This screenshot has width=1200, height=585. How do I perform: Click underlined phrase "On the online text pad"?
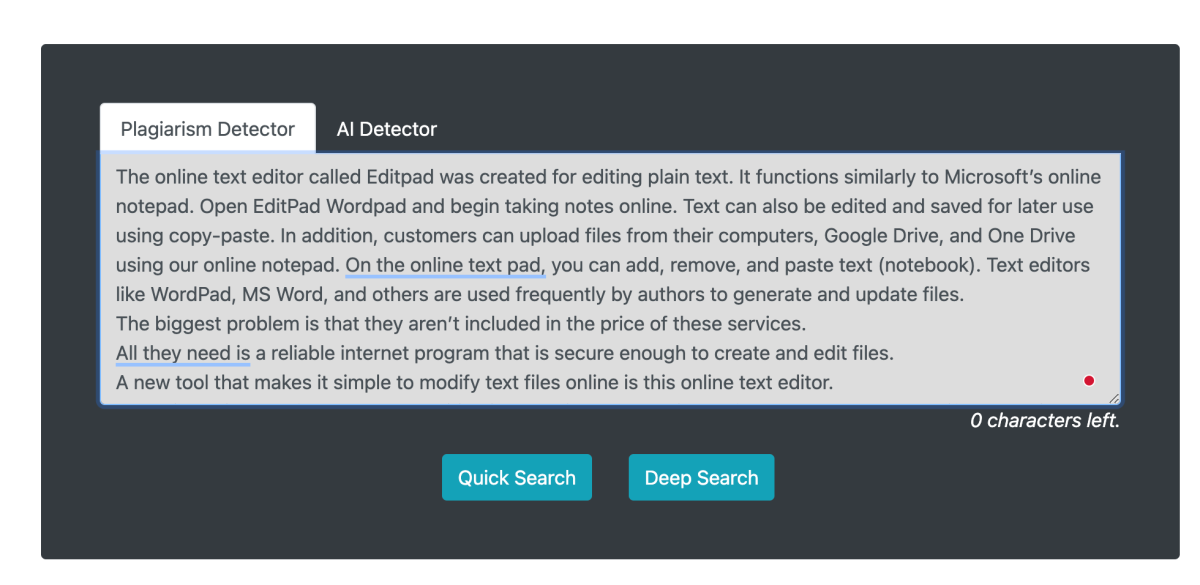pyautogui.click(x=444, y=266)
